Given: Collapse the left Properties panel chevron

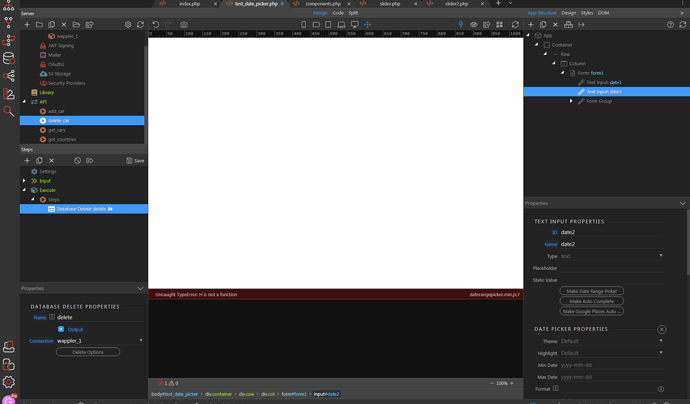Looking at the screenshot, I should pos(140,289).
